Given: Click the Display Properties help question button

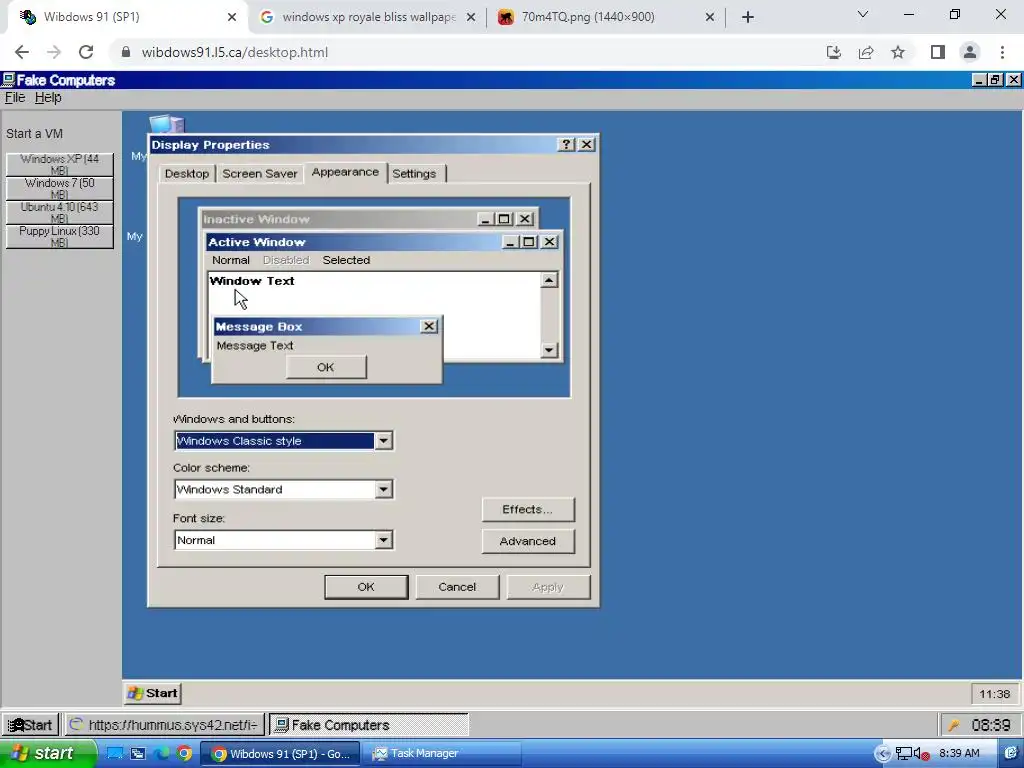Looking at the screenshot, I should pyautogui.click(x=566, y=144).
